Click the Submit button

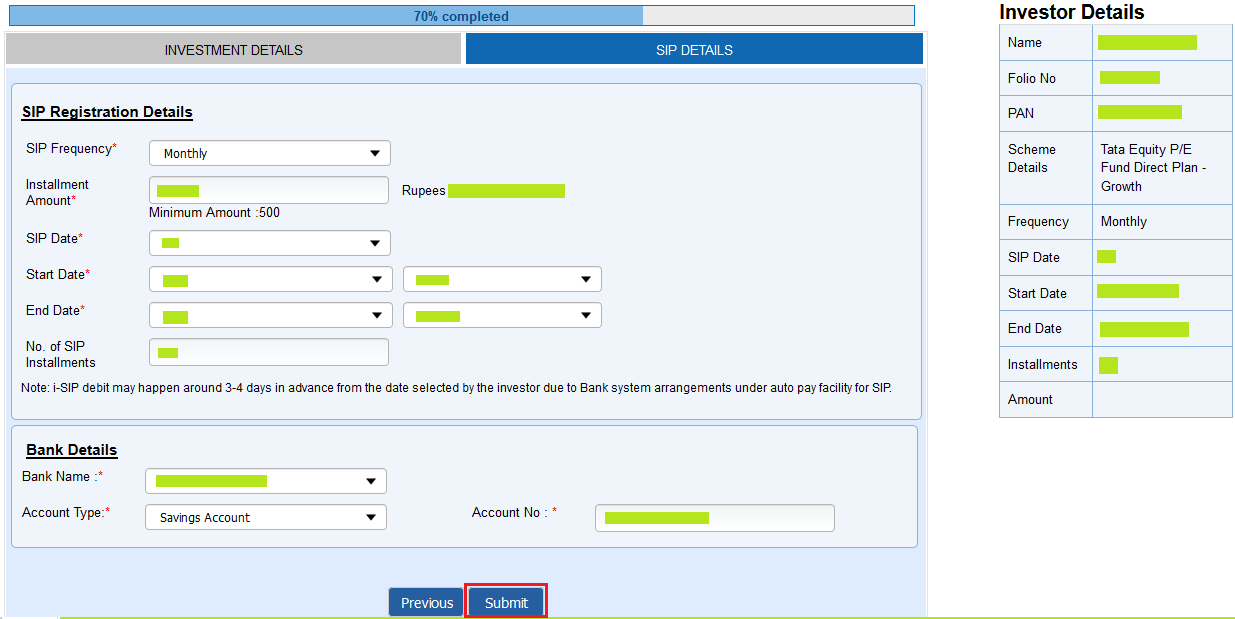[x=505, y=601]
